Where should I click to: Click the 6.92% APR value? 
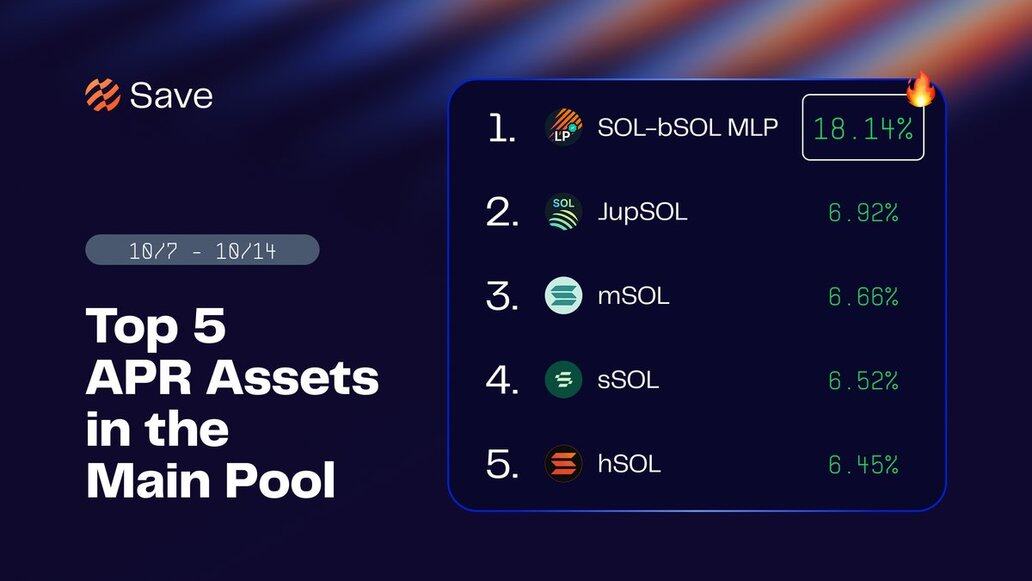(862, 212)
